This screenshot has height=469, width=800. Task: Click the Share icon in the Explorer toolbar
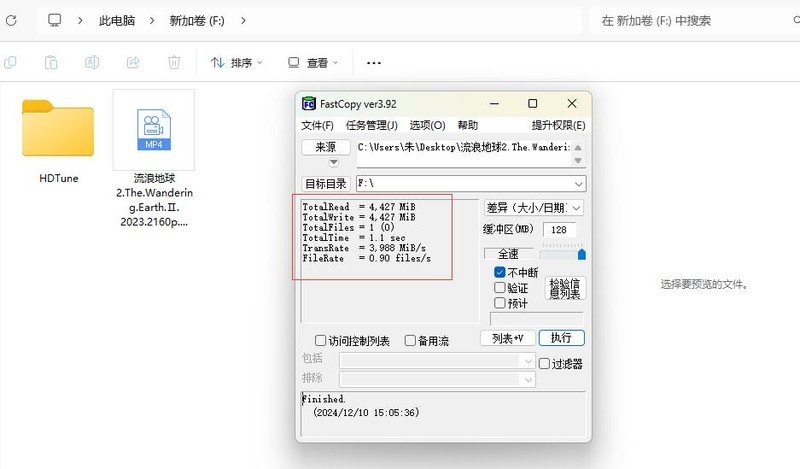pos(133,63)
